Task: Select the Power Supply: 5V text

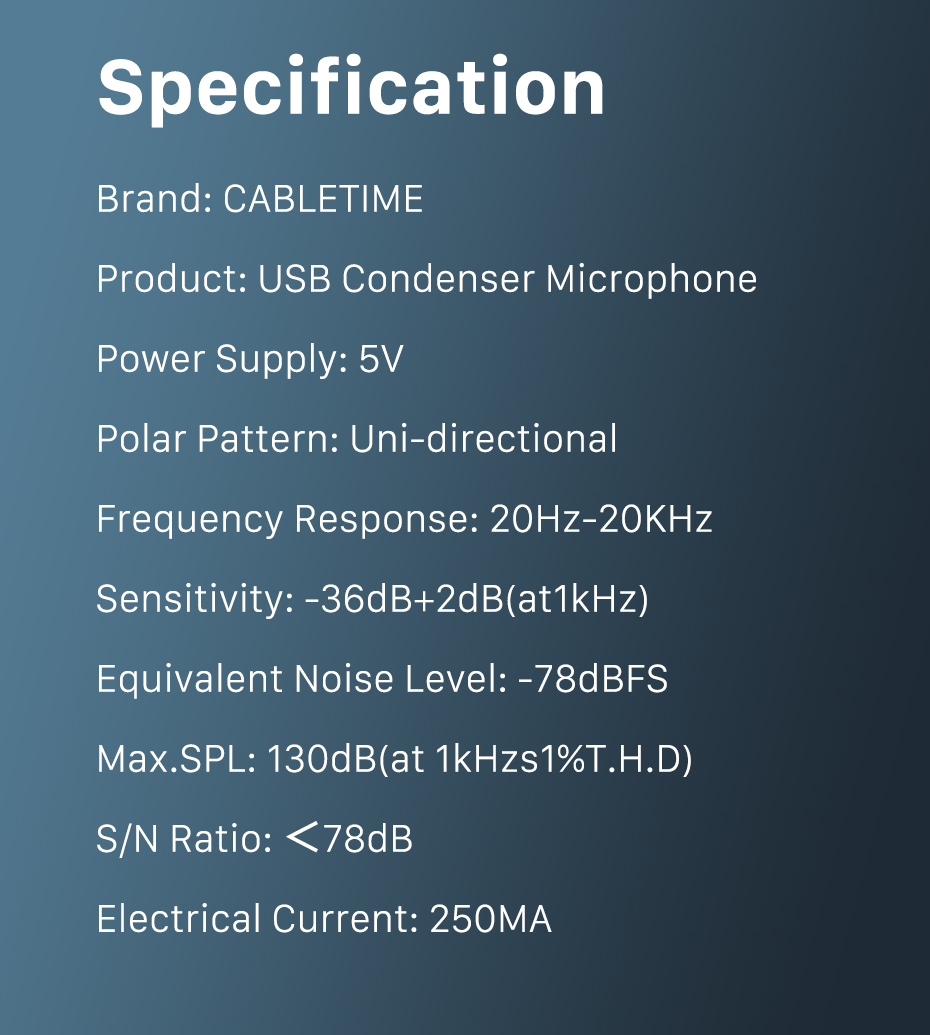Action: 249,360
